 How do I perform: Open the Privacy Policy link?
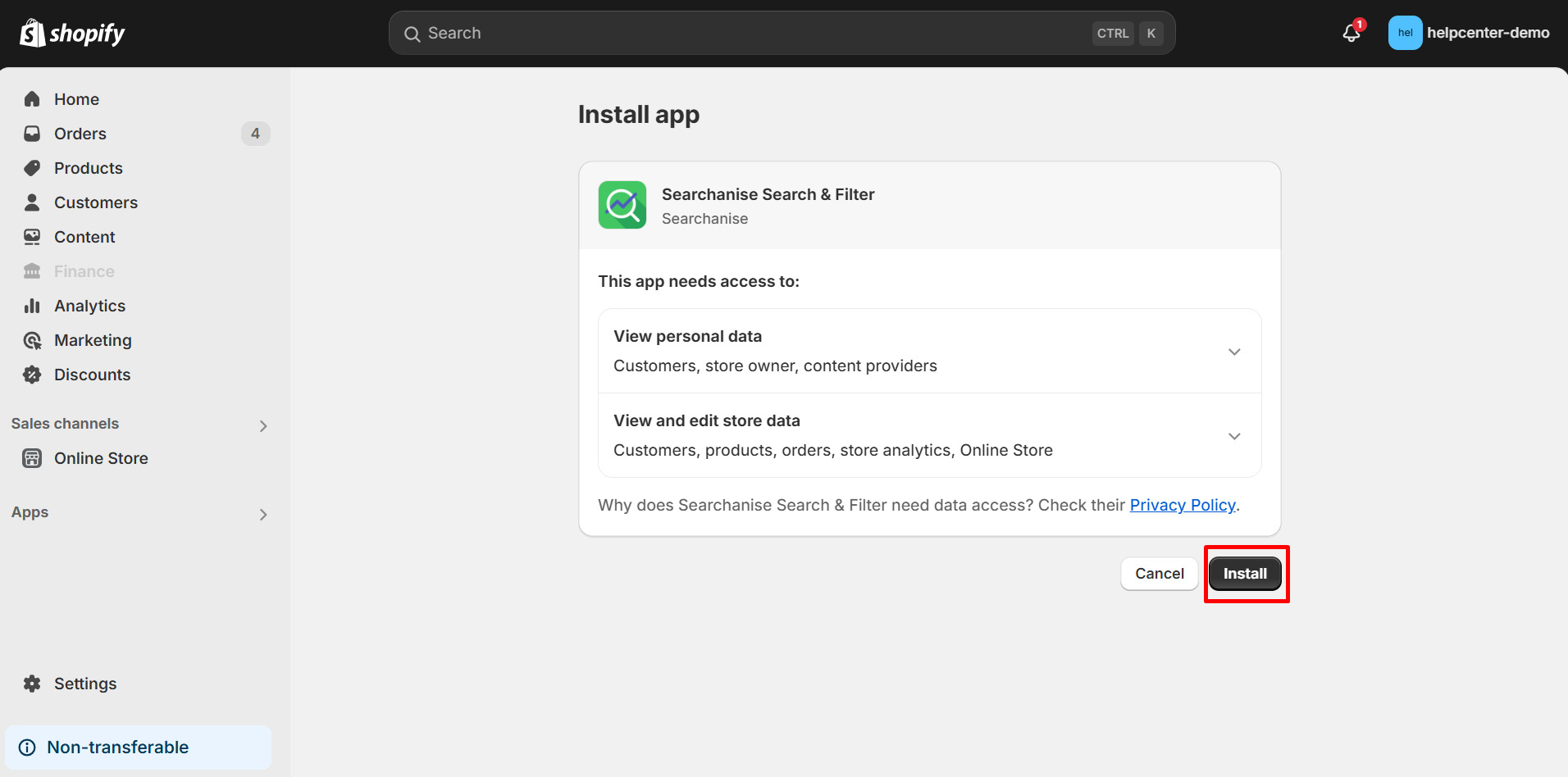click(1183, 505)
